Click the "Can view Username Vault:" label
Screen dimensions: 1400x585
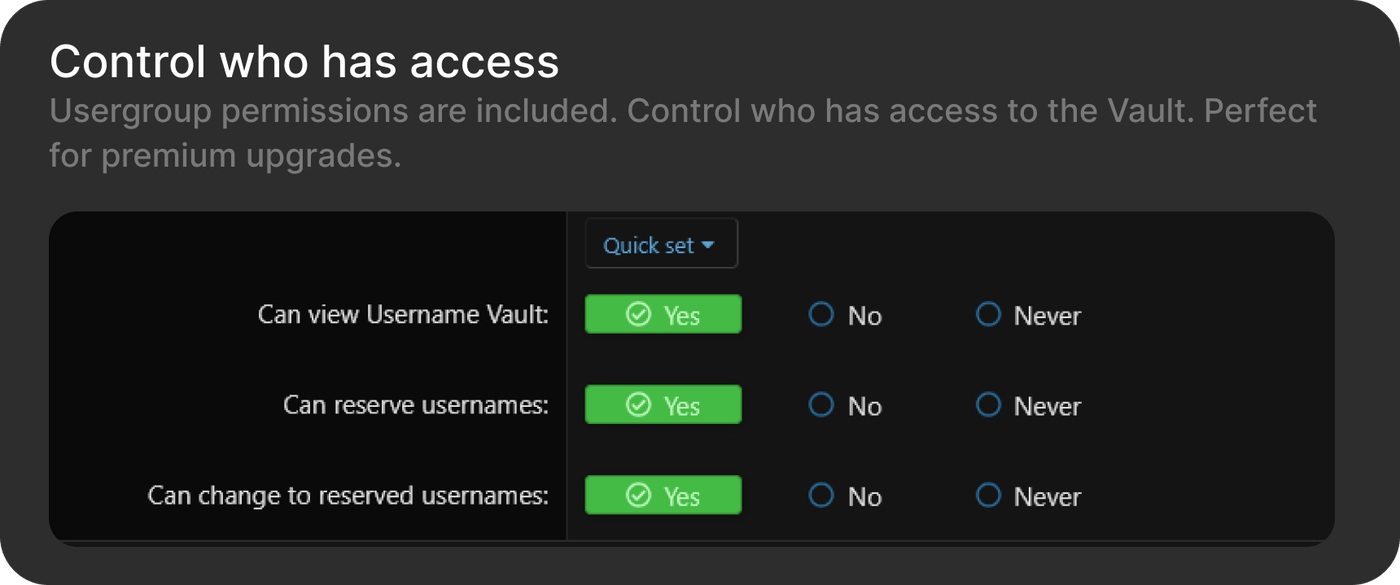pyautogui.click(x=403, y=315)
